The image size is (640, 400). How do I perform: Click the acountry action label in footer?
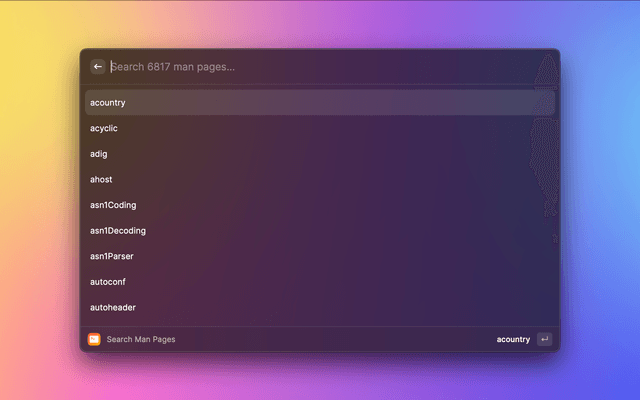(513, 340)
